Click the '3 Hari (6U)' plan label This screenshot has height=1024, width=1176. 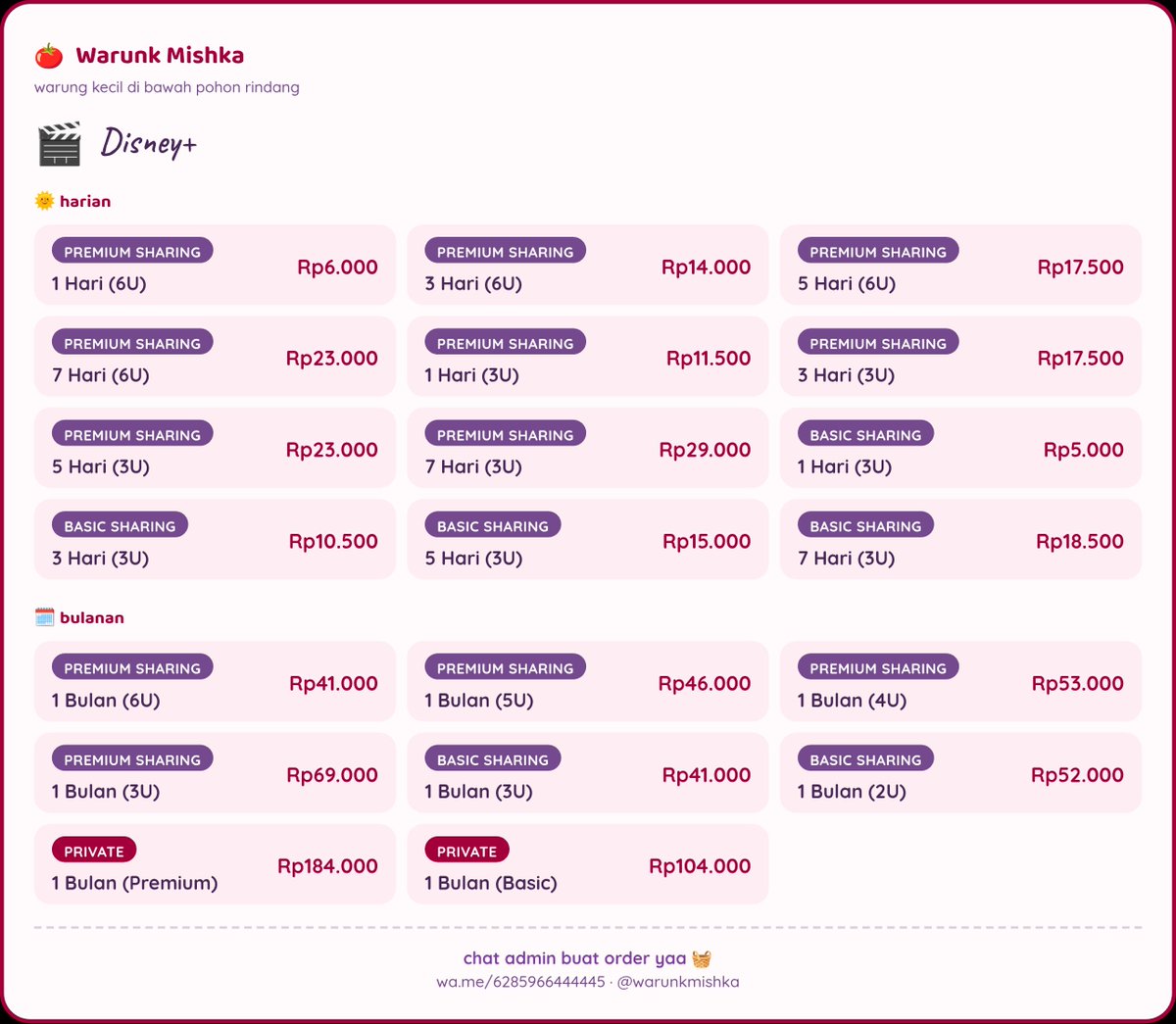pyautogui.click(x=473, y=283)
